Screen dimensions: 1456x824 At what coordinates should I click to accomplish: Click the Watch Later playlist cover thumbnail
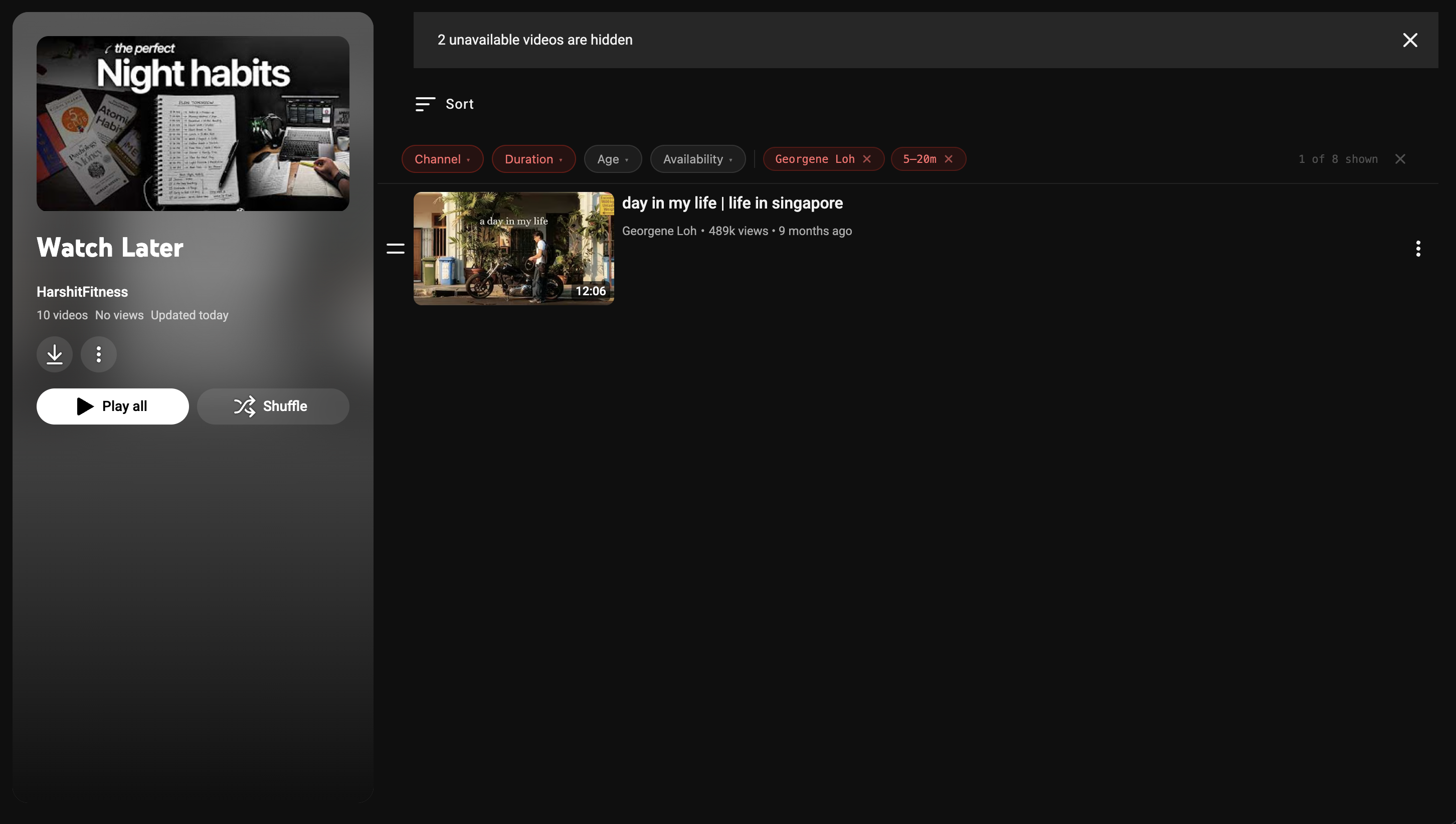tap(193, 124)
